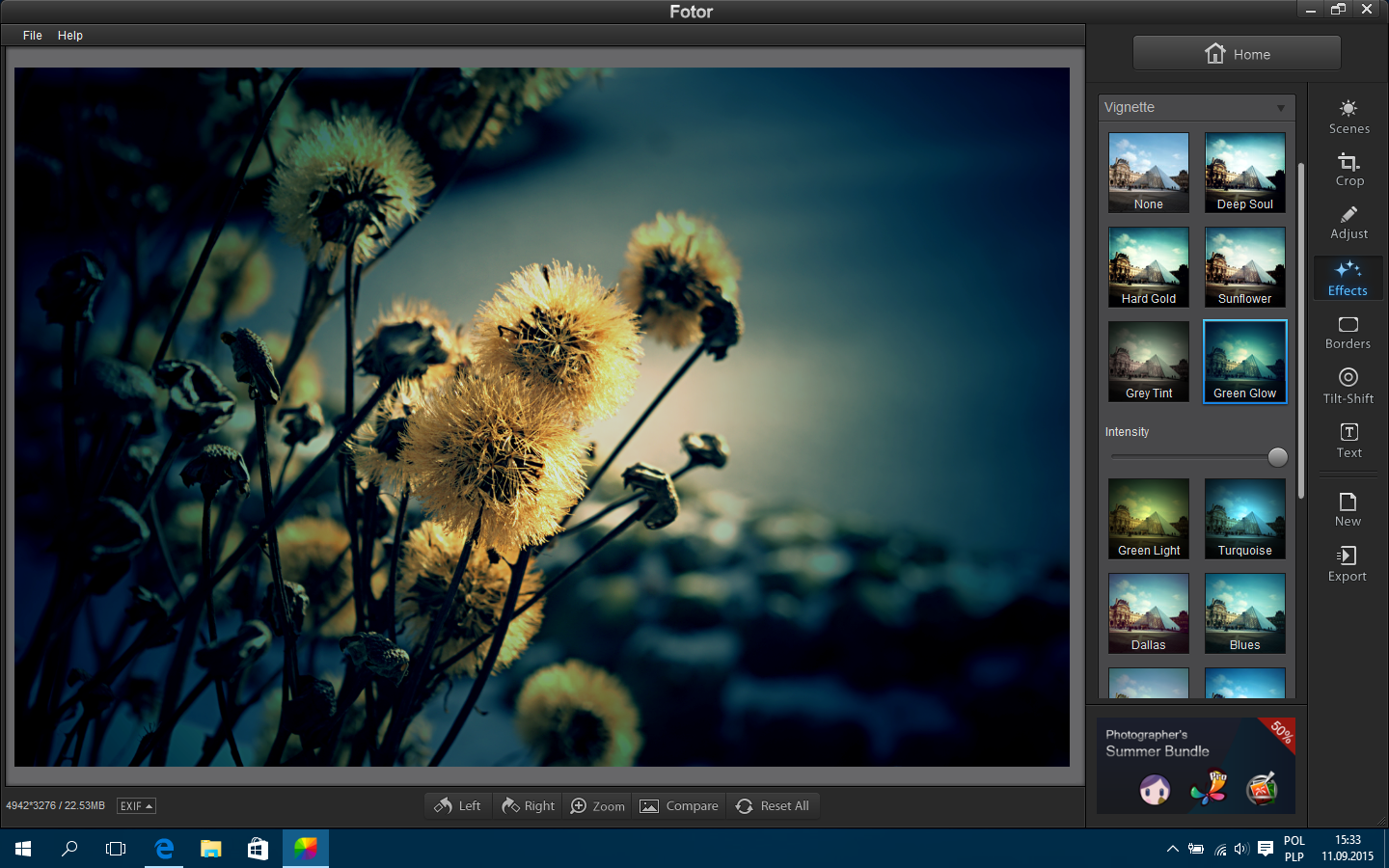Open the Help menu
Viewport: 1389px width, 868px height.
[x=70, y=36]
